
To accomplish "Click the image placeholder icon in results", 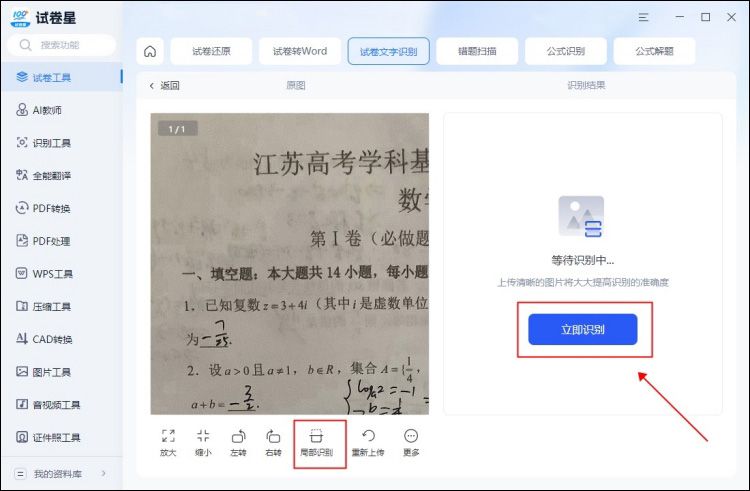I will 581,217.
